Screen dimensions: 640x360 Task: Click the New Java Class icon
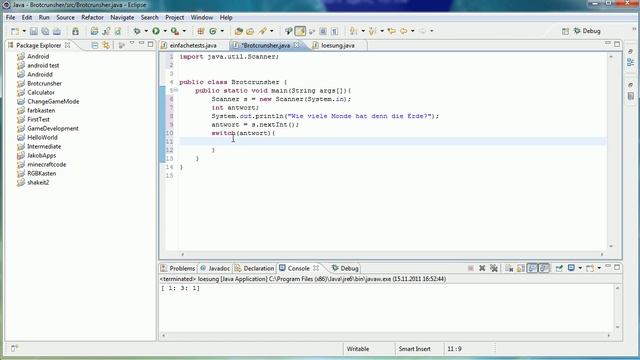click(213, 31)
